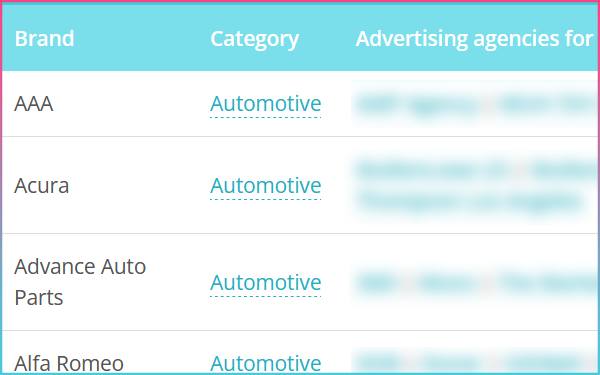600x375 pixels.
Task: Click the Acura brand name
Action: point(41,186)
